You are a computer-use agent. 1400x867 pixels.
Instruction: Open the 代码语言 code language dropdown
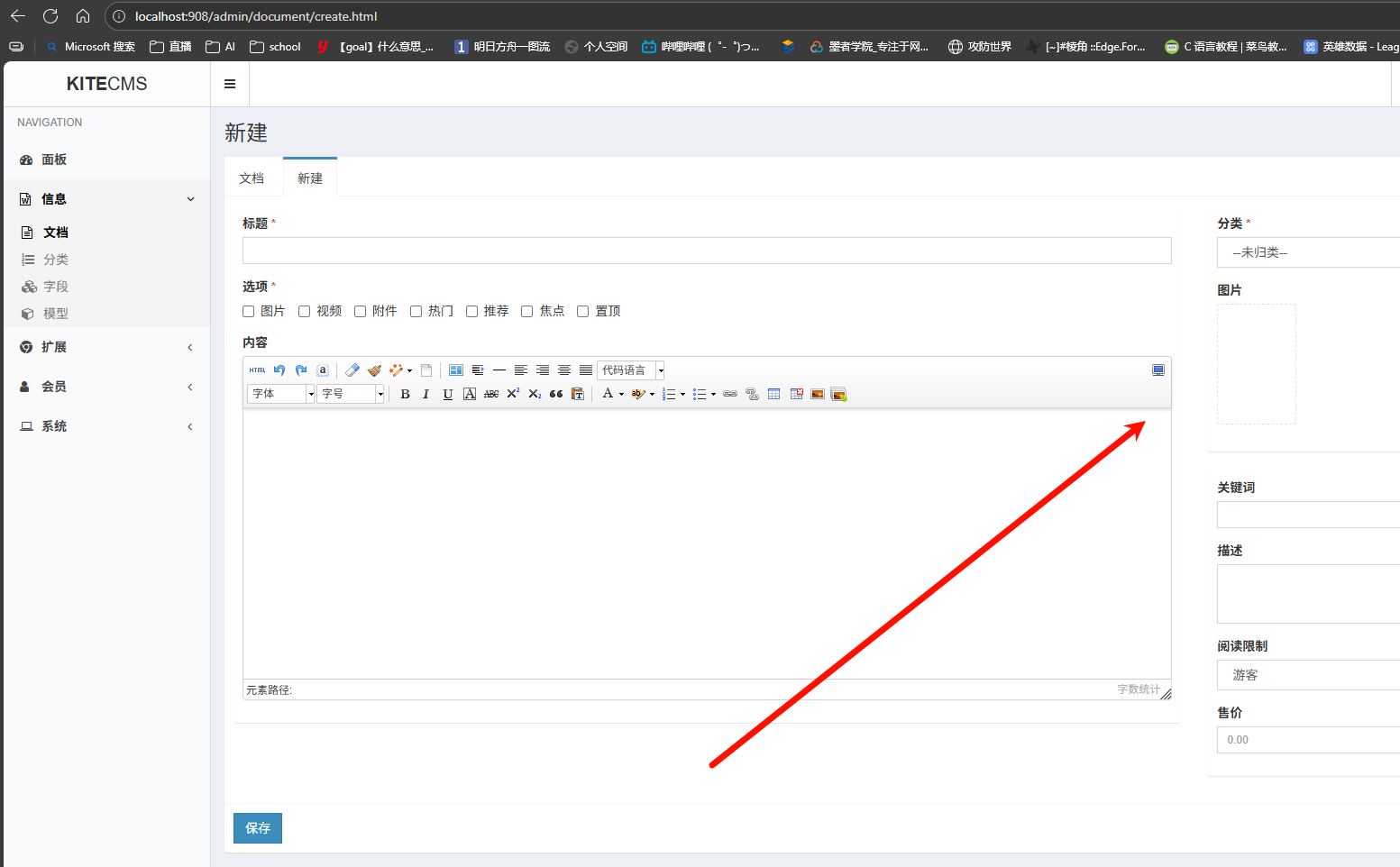(x=630, y=370)
